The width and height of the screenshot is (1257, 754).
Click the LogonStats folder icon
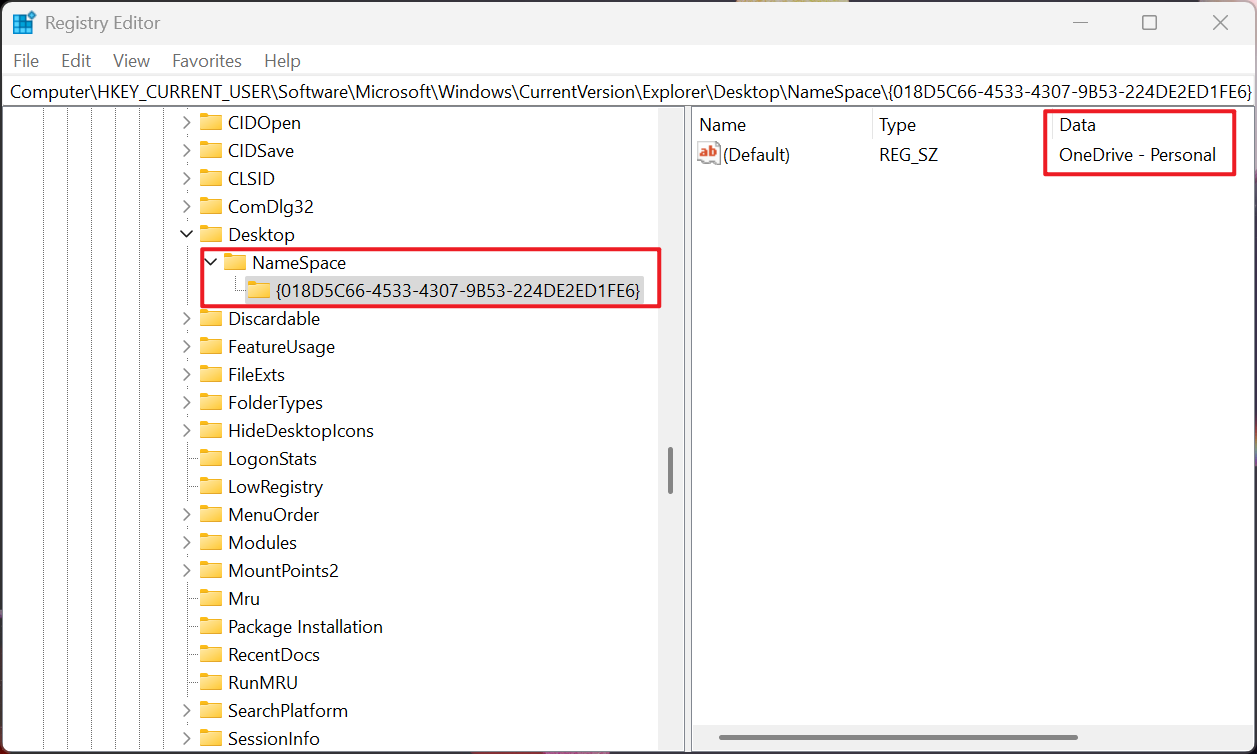tap(210, 459)
